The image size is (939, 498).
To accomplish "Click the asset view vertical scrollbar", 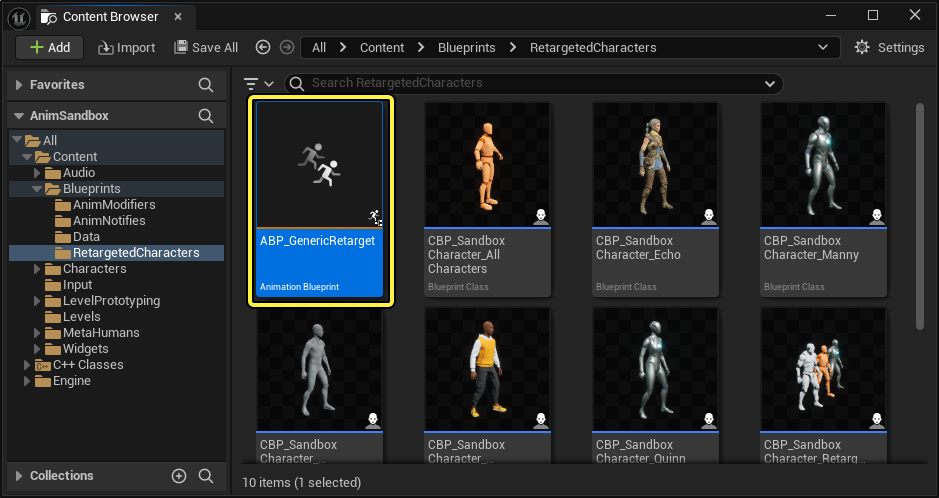I will point(920,217).
